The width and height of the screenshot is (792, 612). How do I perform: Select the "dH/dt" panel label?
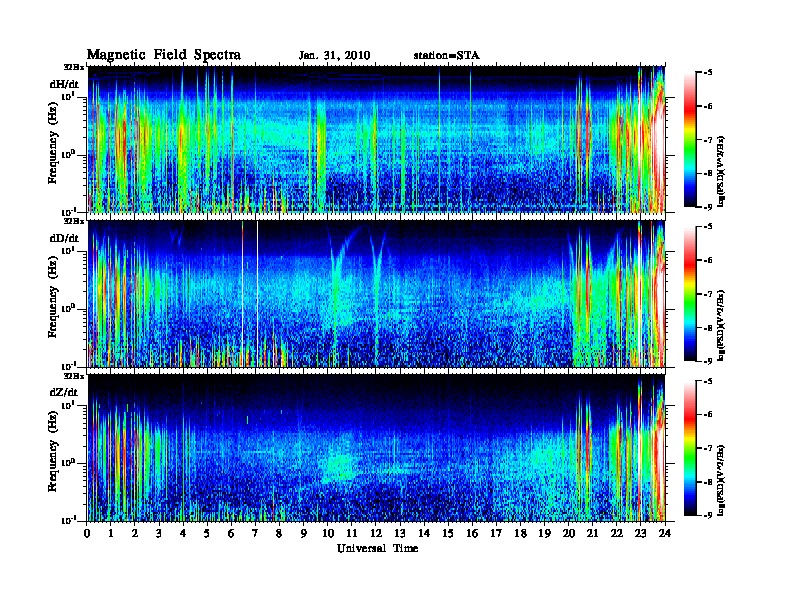pos(64,84)
